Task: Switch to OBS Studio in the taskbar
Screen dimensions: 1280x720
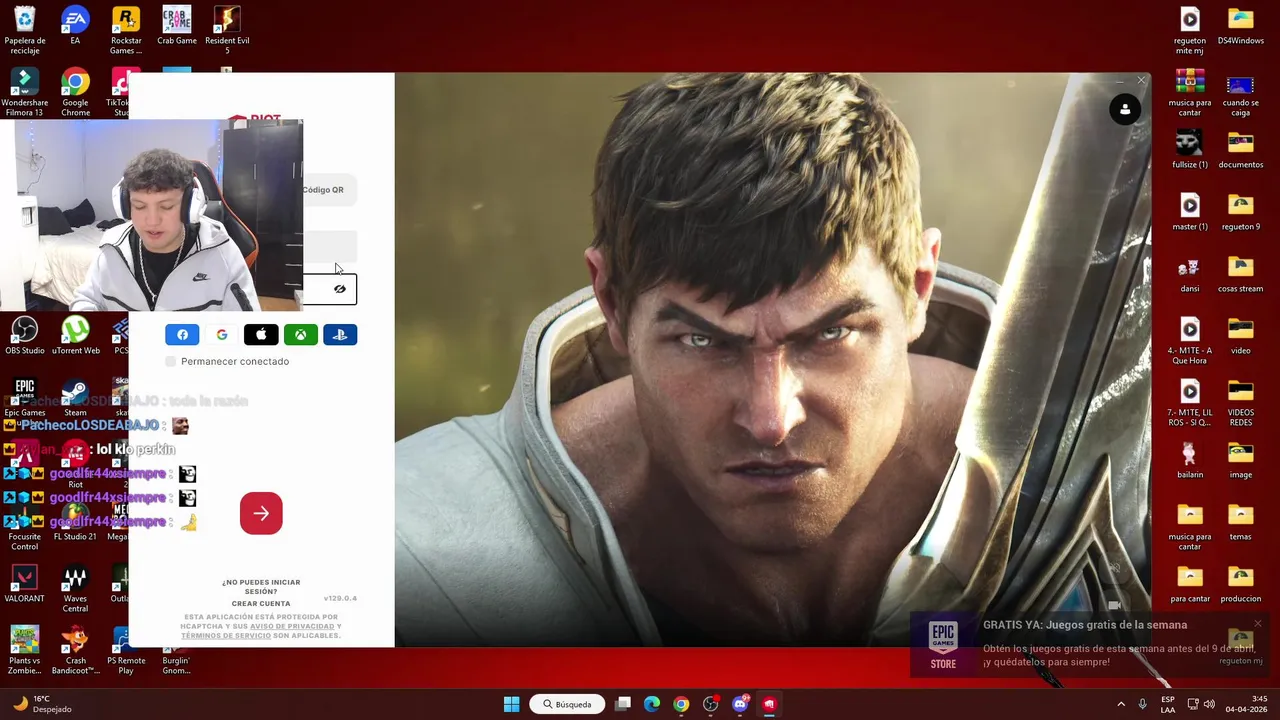Action: coord(710,704)
